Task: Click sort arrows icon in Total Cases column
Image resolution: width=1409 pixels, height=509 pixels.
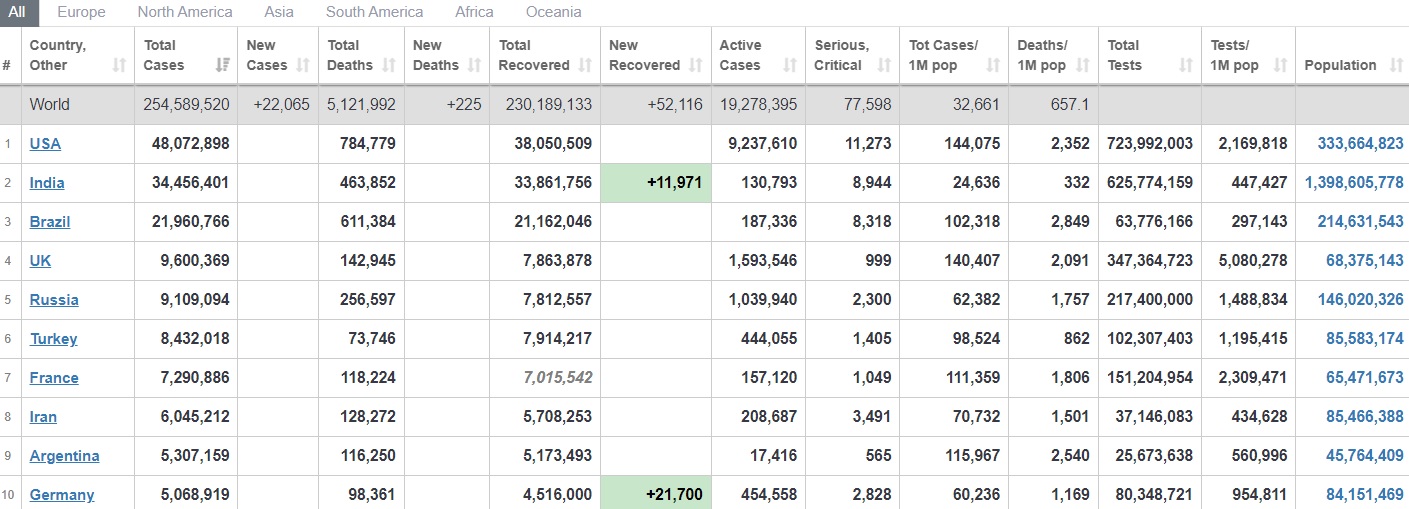Action: coord(221,66)
